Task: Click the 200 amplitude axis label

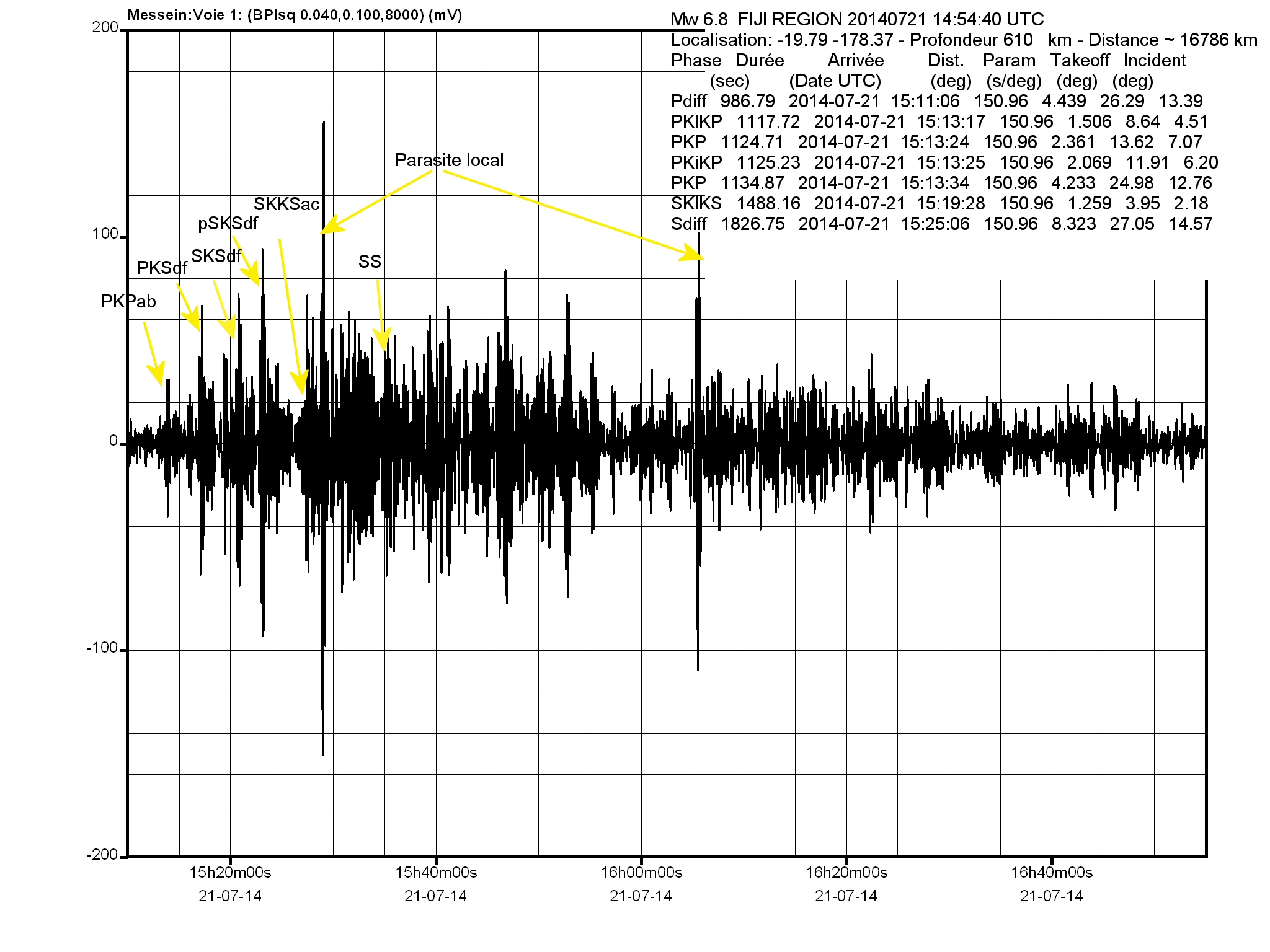Action: click(104, 27)
